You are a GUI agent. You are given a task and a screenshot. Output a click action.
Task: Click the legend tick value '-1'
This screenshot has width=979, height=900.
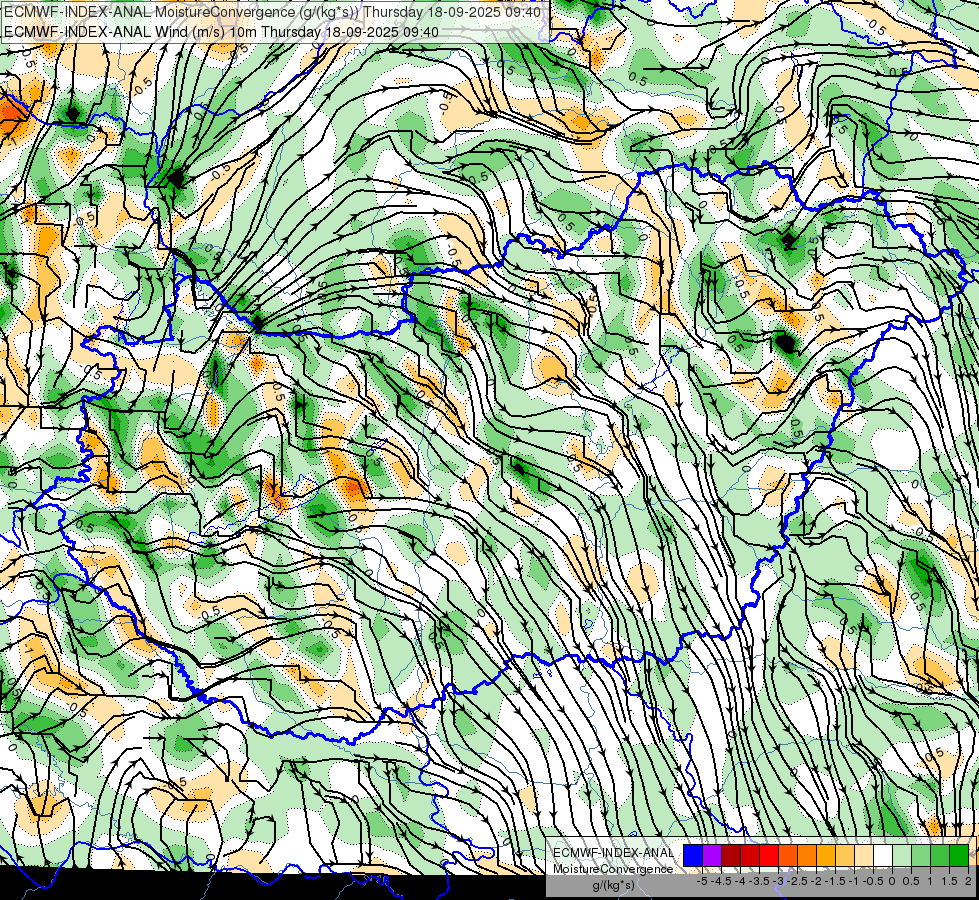[854, 881]
